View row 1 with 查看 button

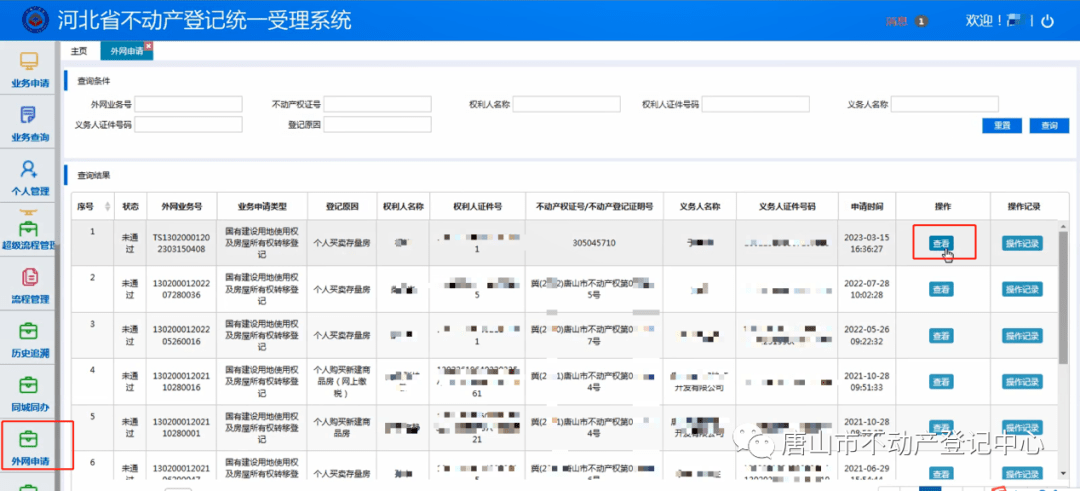click(x=940, y=243)
